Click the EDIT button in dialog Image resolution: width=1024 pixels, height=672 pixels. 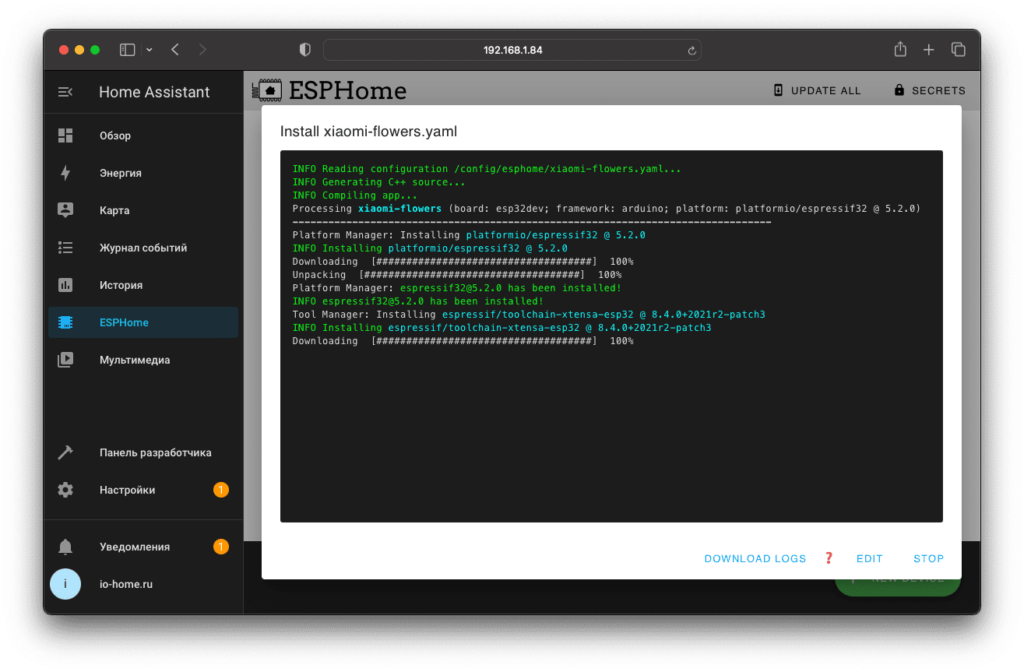click(x=869, y=558)
